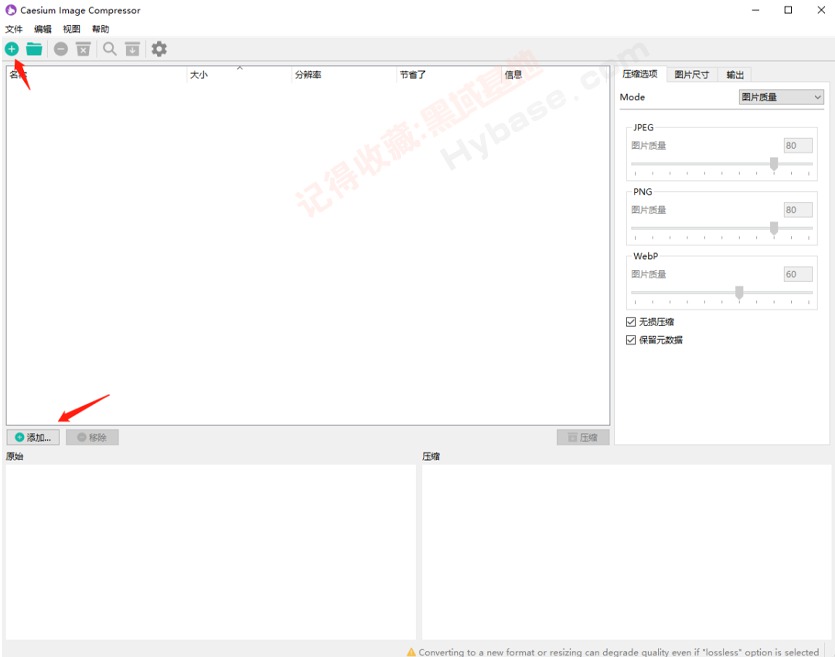Screen dimensions: 835x657
Task: Click the Caesium app logo in the title bar
Action: [x=11, y=10]
